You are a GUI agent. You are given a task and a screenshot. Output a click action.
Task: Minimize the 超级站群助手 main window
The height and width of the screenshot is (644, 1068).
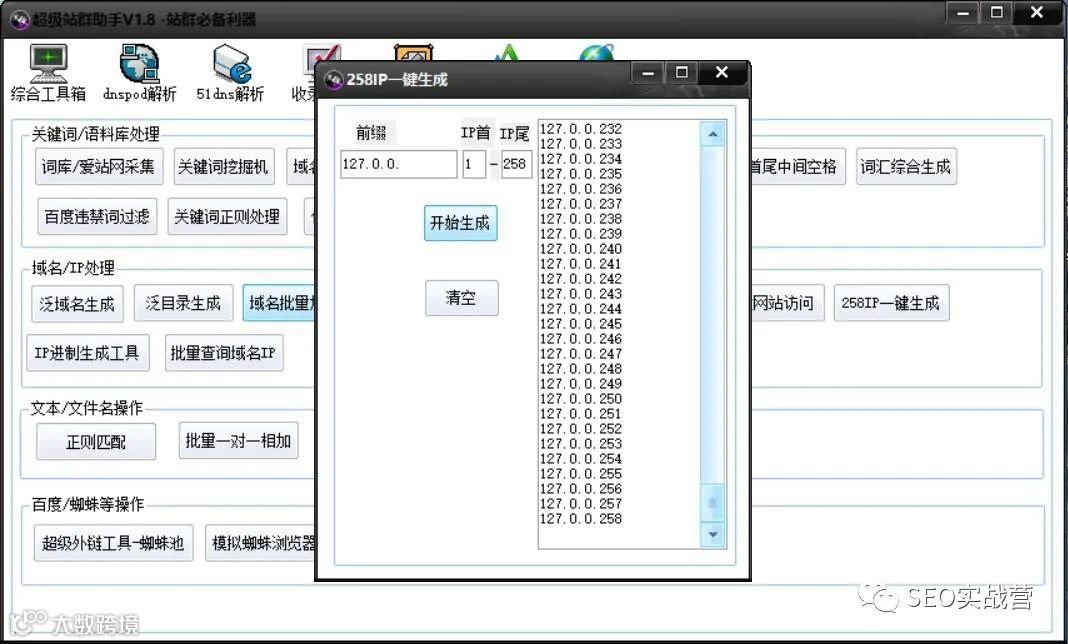pos(963,12)
